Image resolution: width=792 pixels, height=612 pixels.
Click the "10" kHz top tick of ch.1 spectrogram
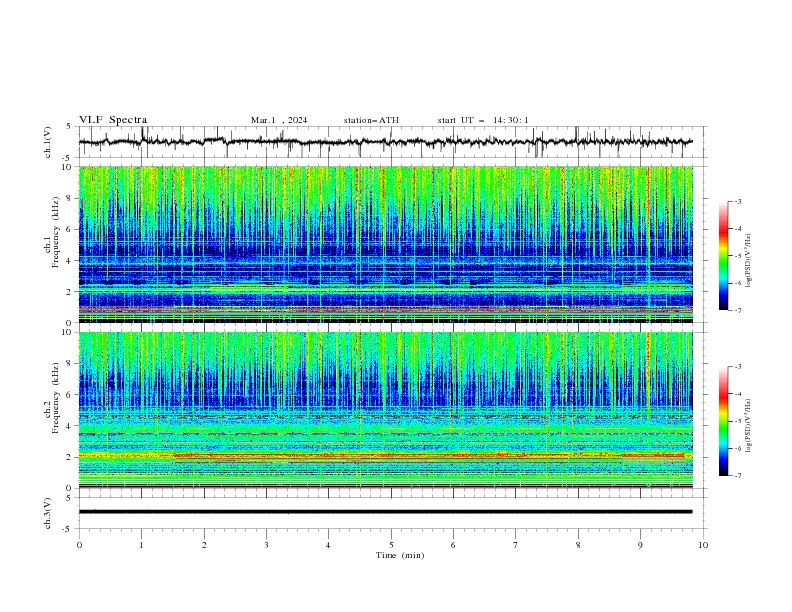[x=67, y=167]
